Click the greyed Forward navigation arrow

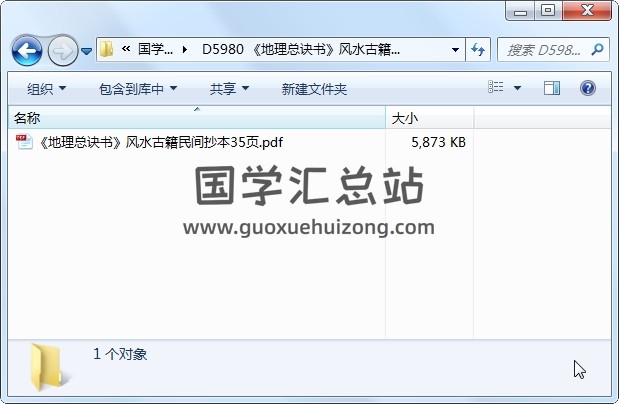[63, 51]
